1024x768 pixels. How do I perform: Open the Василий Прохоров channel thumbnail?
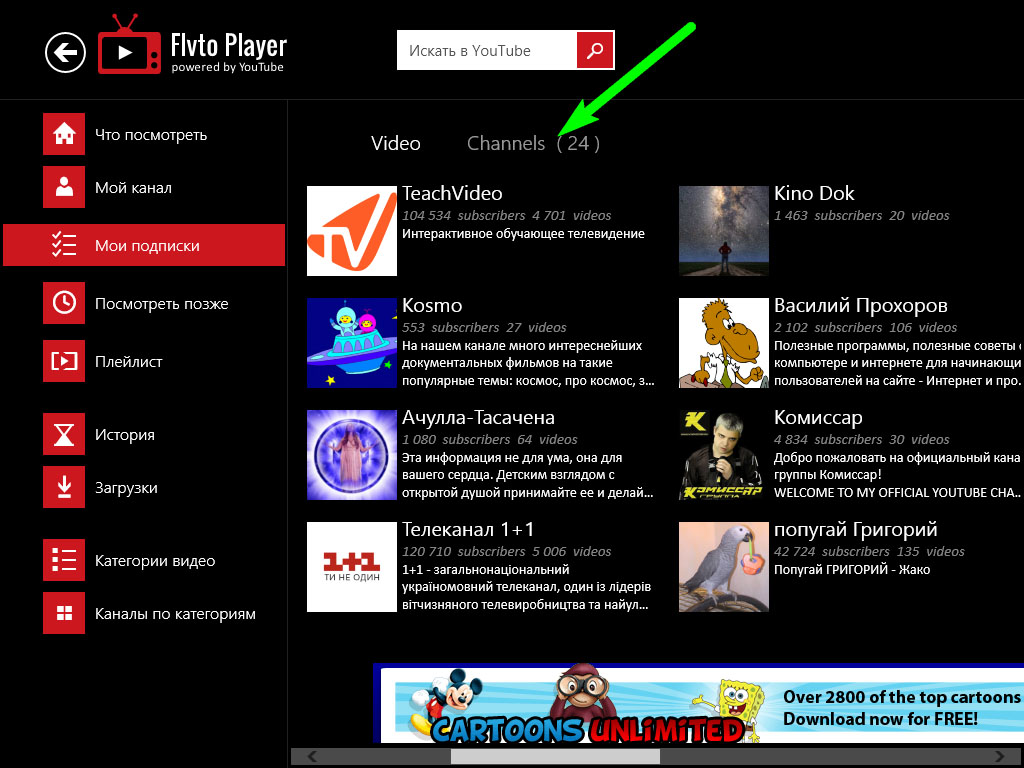pyautogui.click(x=724, y=343)
